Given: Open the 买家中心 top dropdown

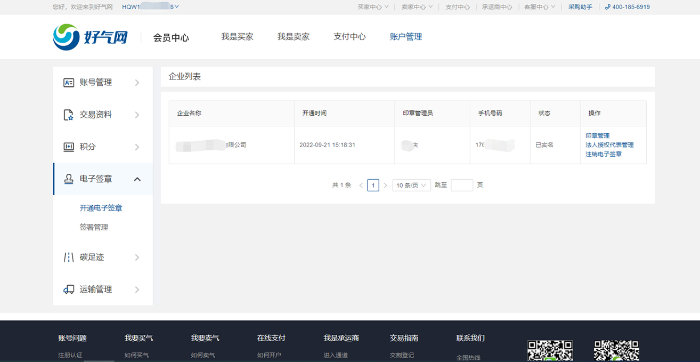Looking at the screenshot, I should click(x=373, y=7).
